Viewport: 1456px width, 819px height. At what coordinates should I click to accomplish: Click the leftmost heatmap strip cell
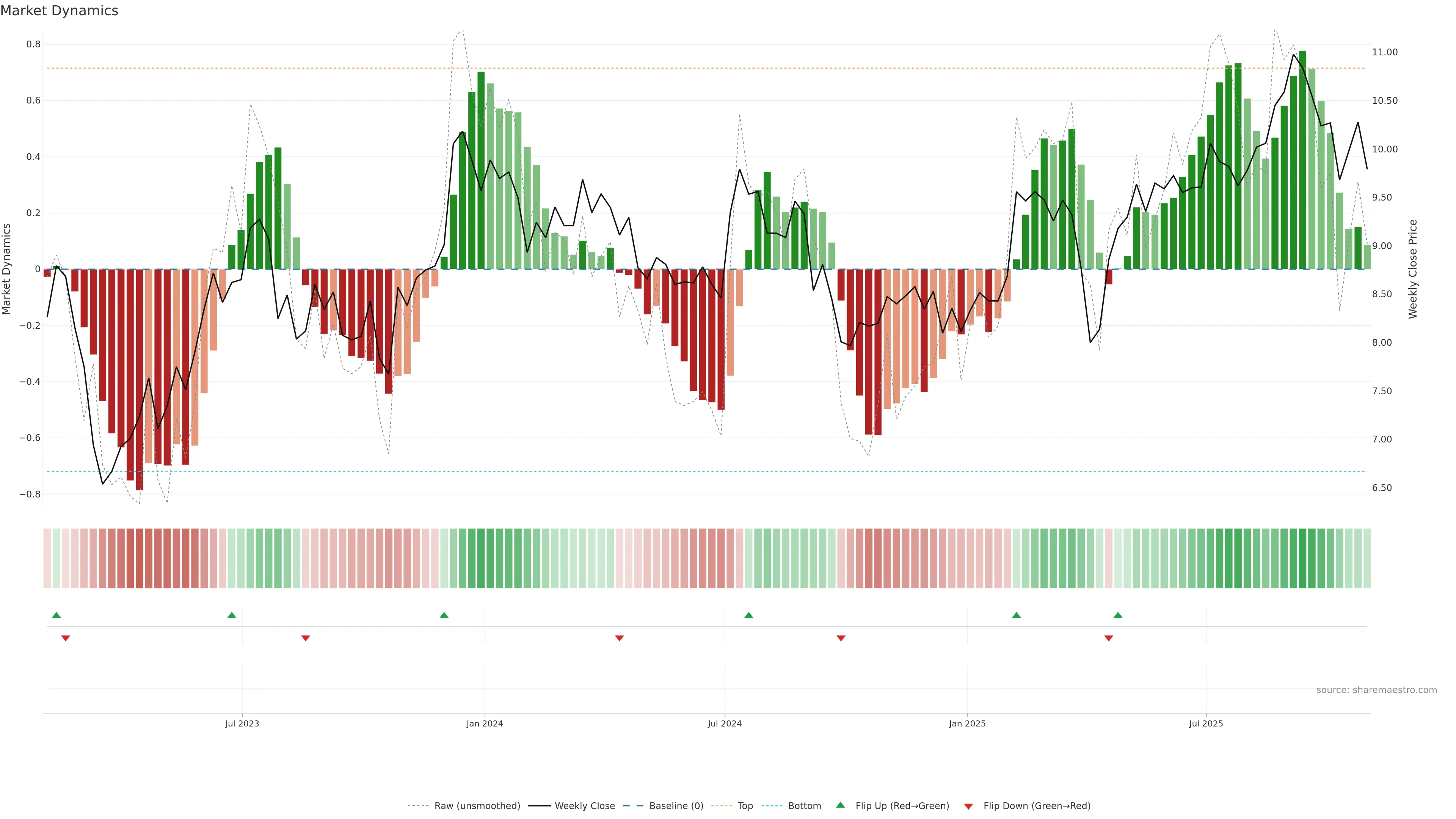coord(47,559)
